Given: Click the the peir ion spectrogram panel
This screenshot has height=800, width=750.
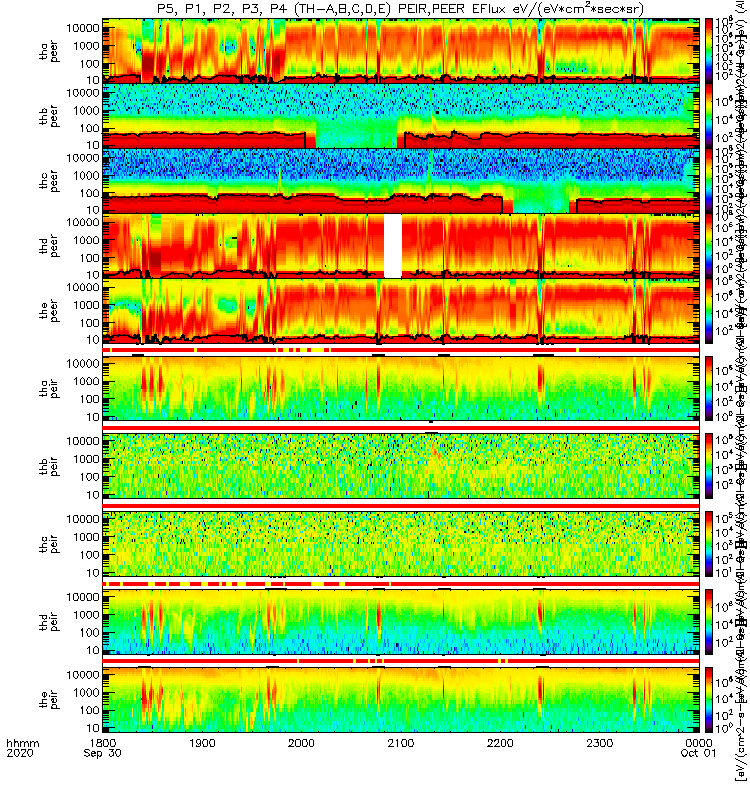Looking at the screenshot, I should pos(401,699).
